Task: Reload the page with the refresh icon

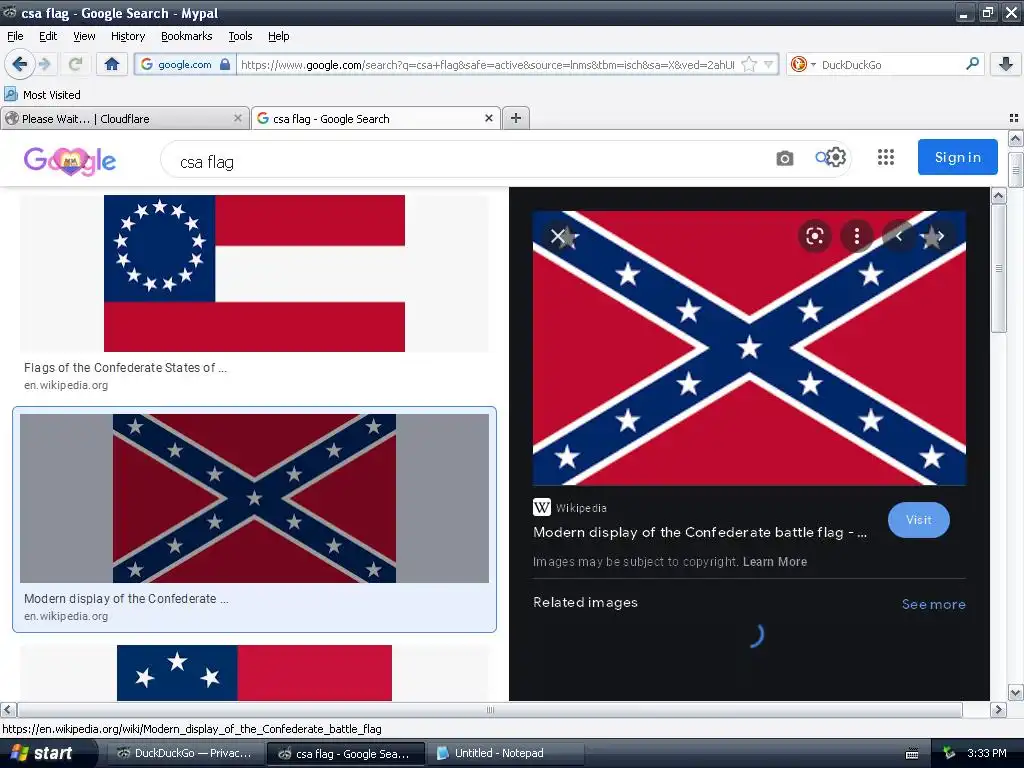Action: (x=75, y=64)
